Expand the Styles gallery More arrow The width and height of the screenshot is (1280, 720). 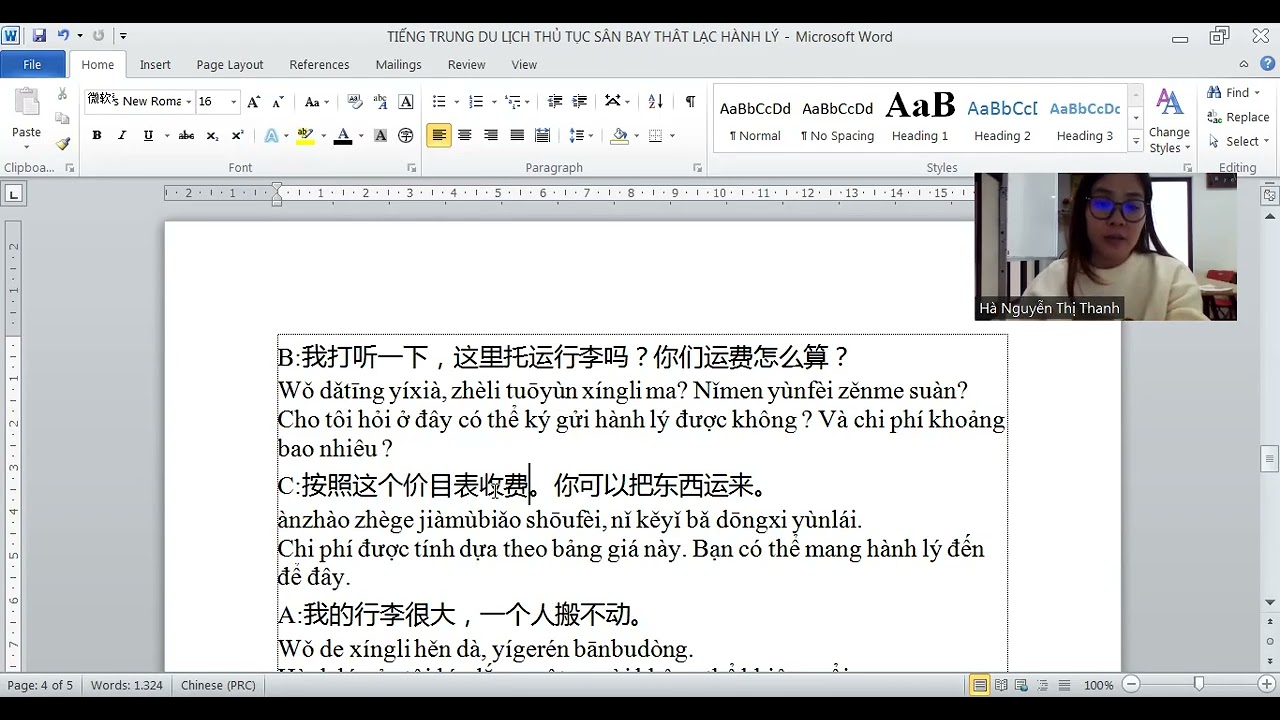tap(1135, 143)
